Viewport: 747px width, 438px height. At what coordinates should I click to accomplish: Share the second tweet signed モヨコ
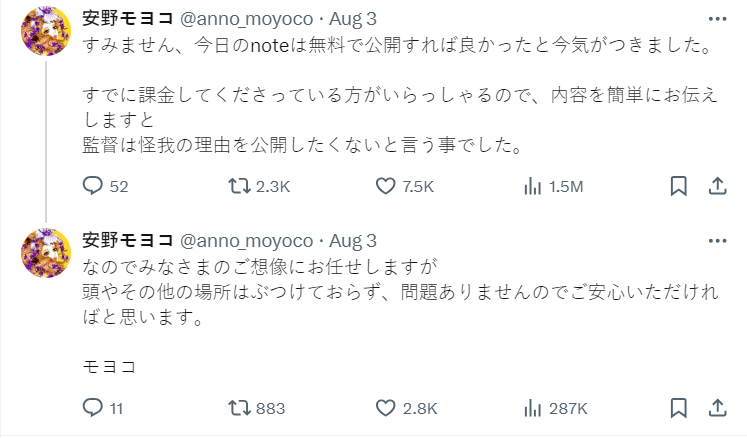717,408
